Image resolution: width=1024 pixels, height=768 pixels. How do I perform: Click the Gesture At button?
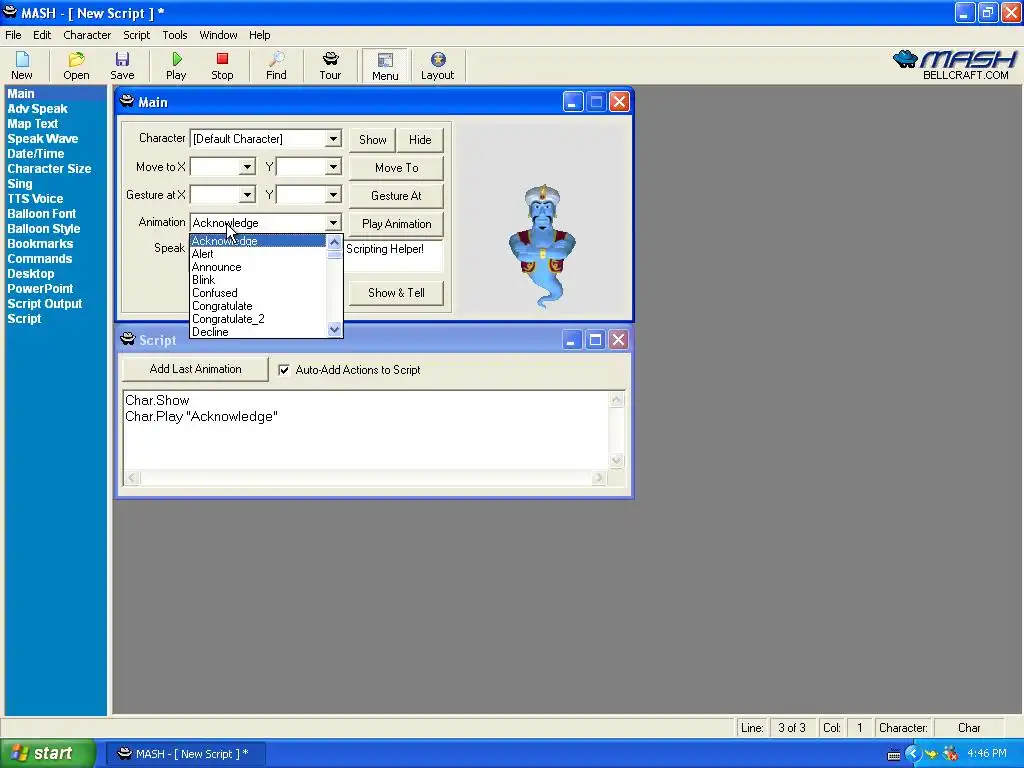pos(396,196)
